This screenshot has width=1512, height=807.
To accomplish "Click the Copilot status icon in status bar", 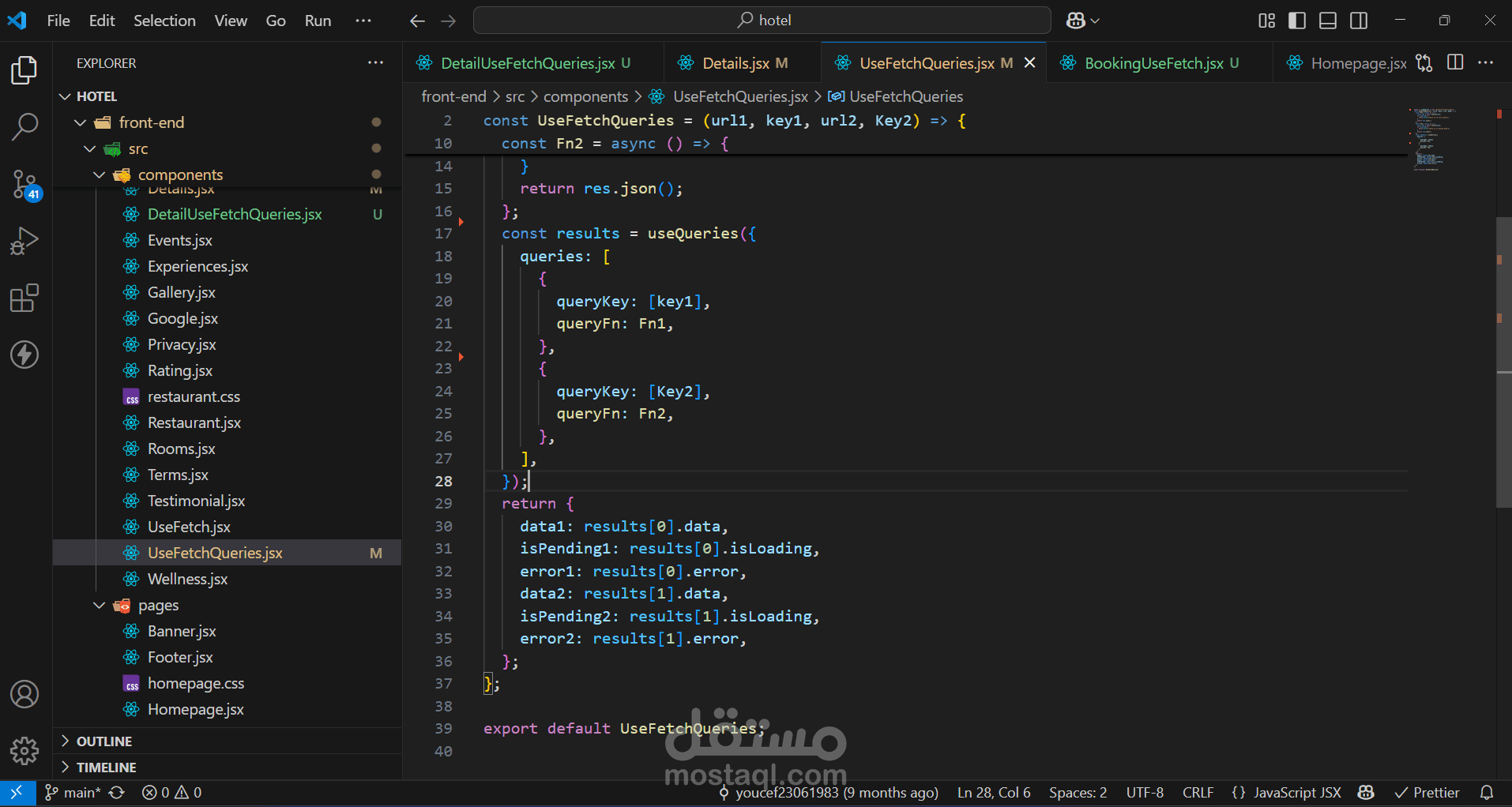I will click(1366, 793).
